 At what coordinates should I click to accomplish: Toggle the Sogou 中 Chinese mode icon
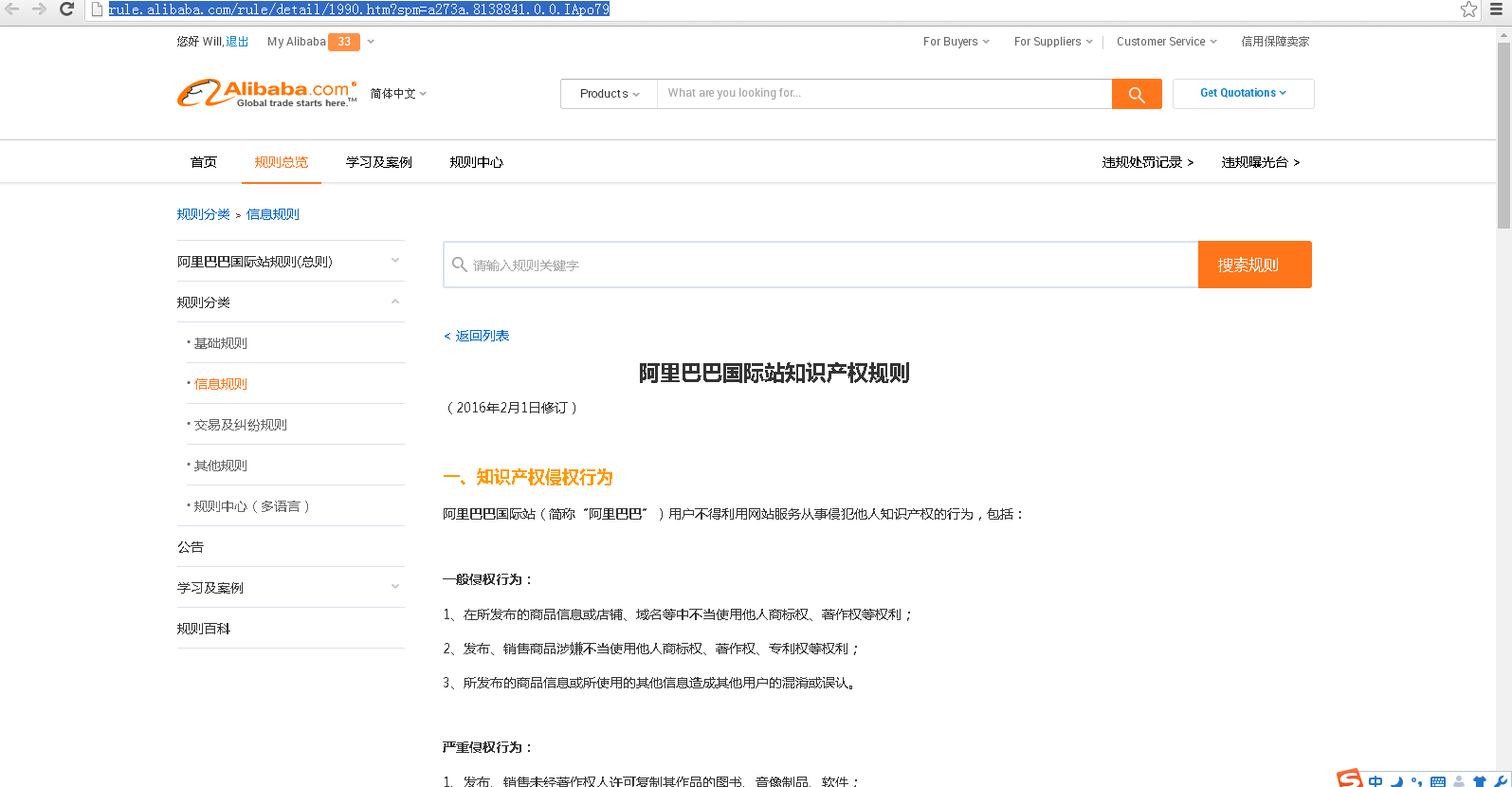pos(1375,781)
